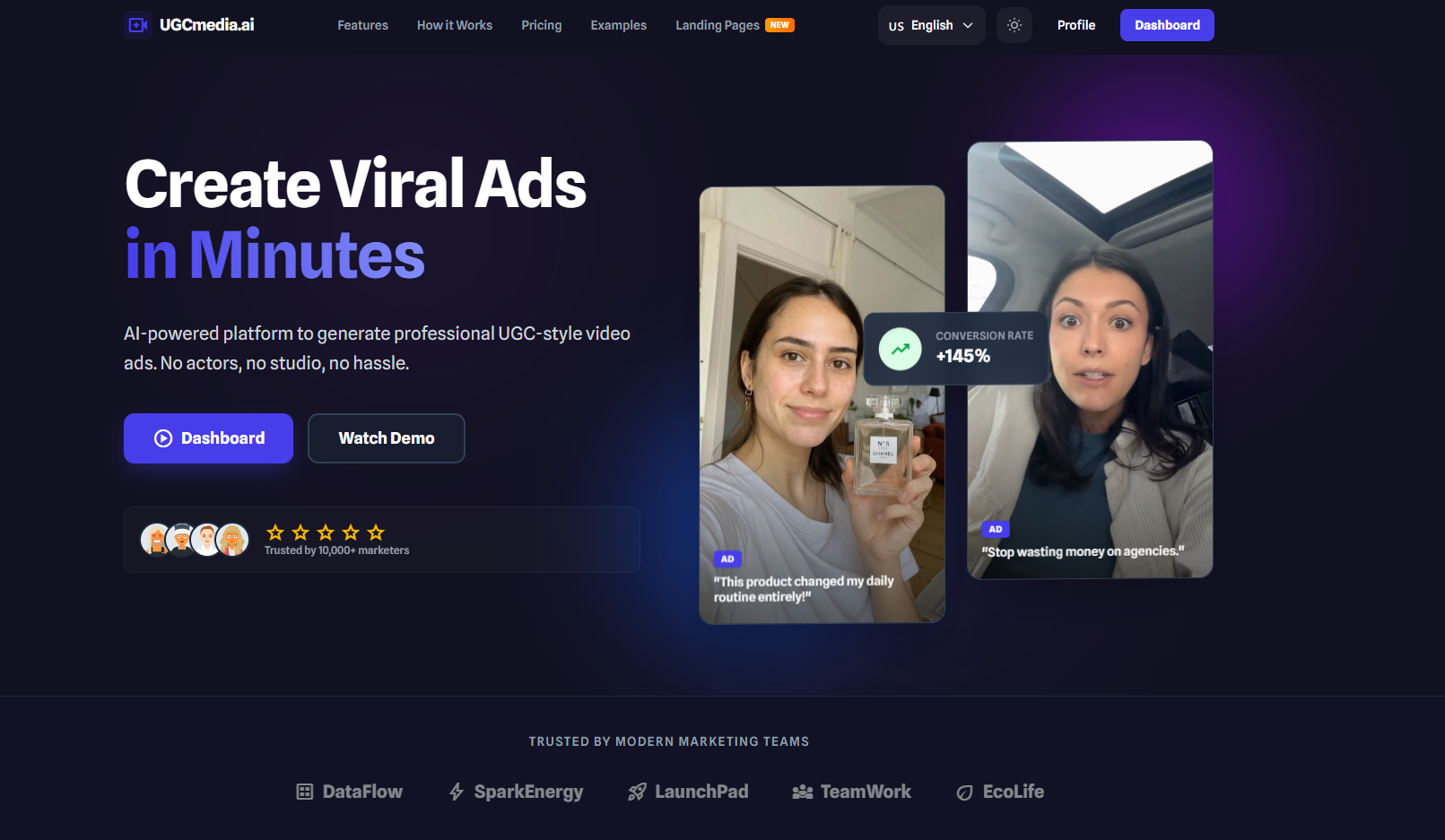Click the SparkEnergy lightning bolt icon
Screen dimensions: 1445x840
click(457, 791)
